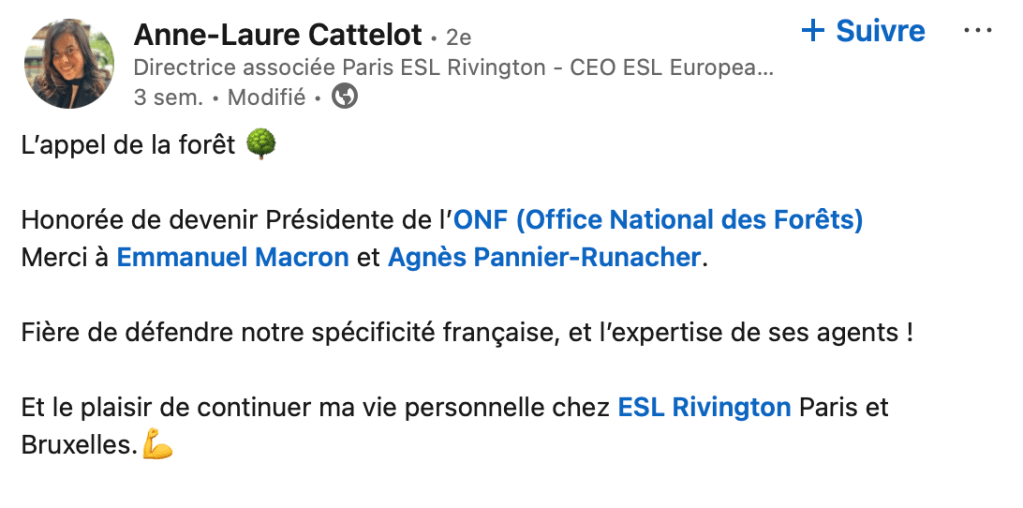The image size is (1023, 508).
Task: Open the author name Anne-Laure Cattelot
Action: (x=277, y=35)
